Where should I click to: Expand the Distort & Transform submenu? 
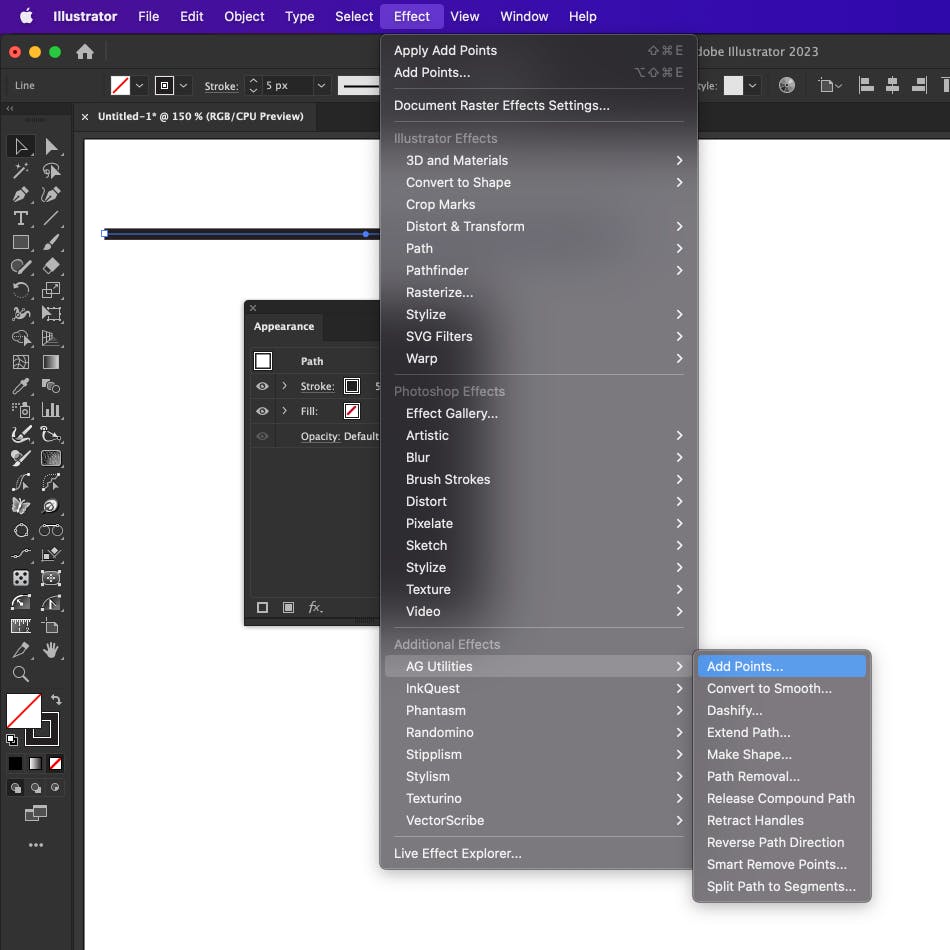coord(464,226)
